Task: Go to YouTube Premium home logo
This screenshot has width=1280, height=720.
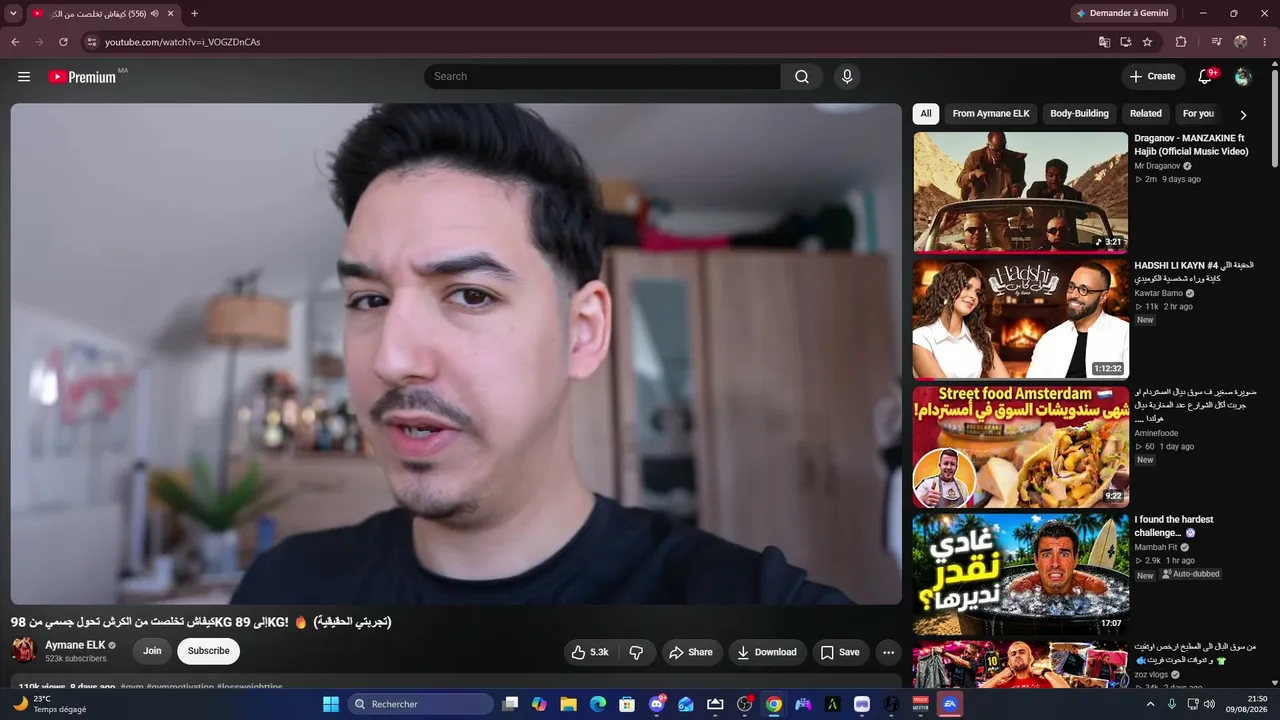Action: point(82,77)
